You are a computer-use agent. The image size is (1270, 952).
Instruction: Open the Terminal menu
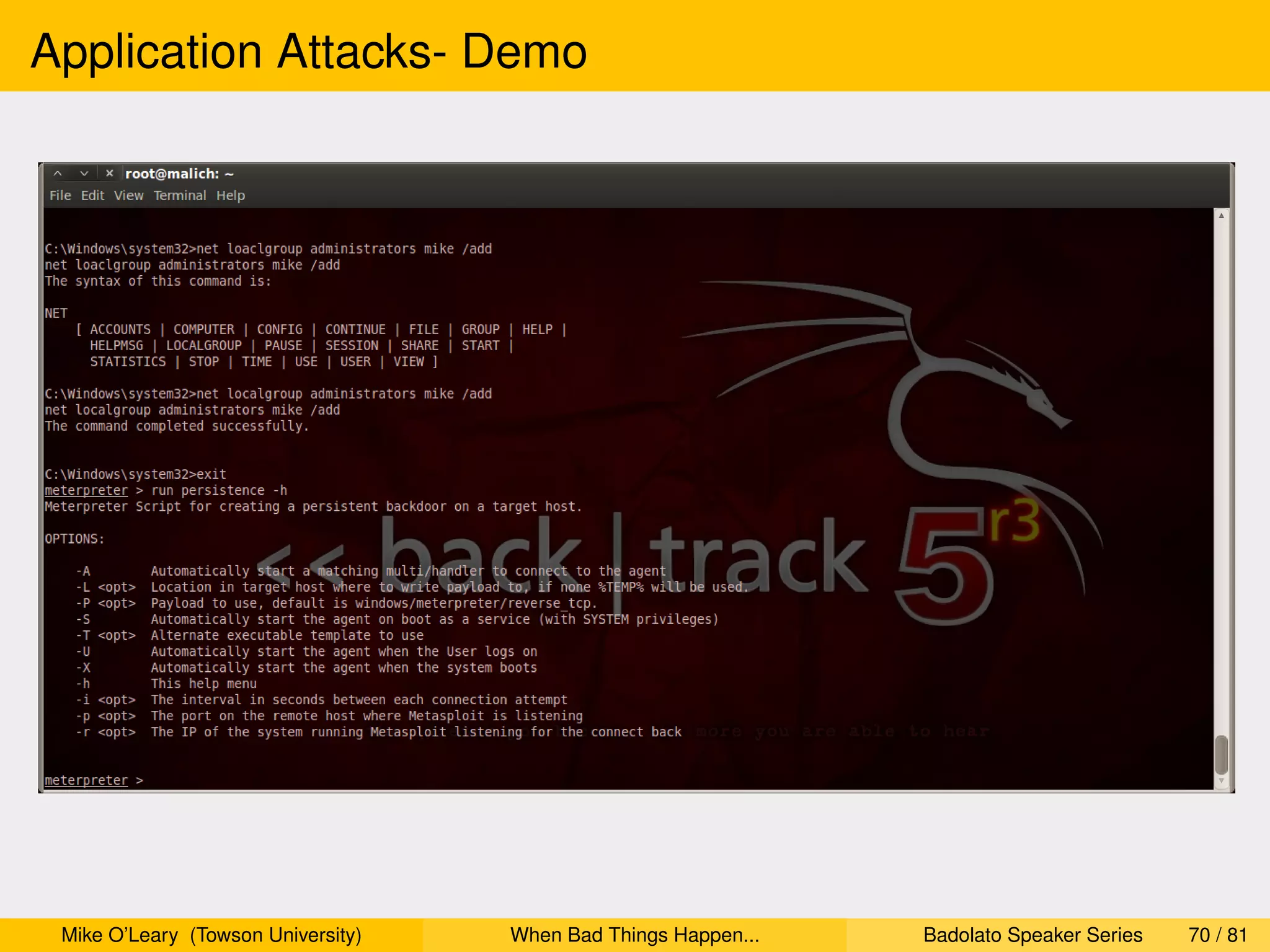click(x=180, y=196)
